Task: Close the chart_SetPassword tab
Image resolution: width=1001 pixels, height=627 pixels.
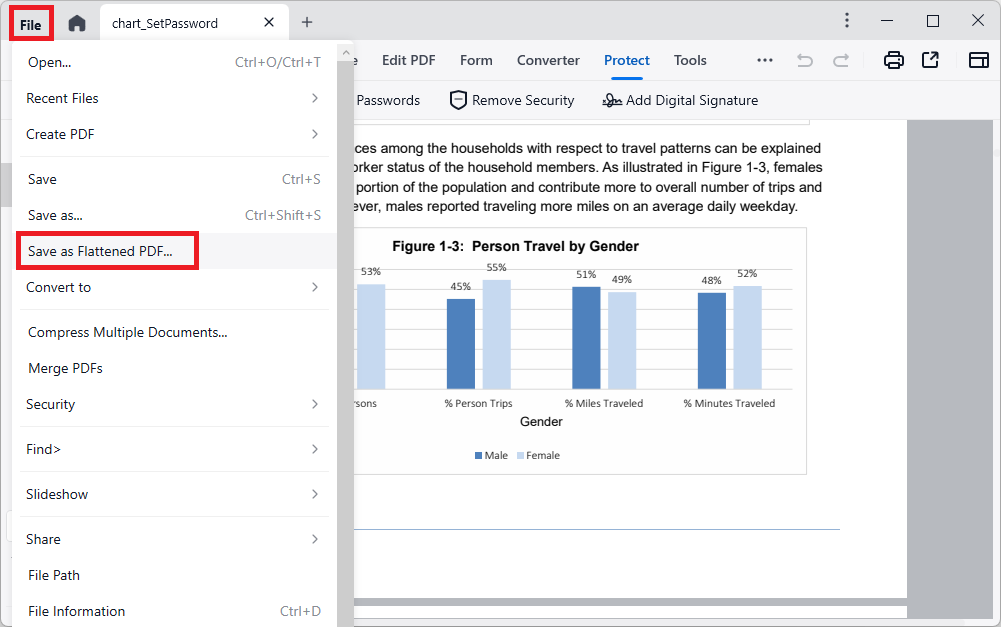Action: [x=268, y=22]
